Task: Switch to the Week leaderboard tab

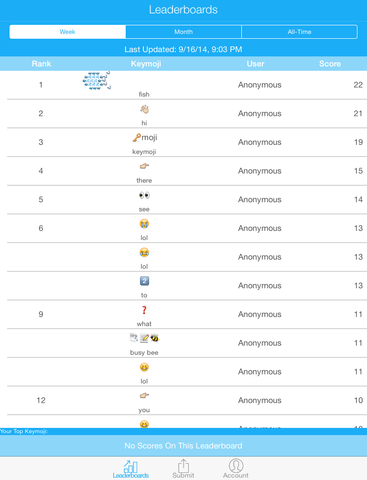Action: tap(67, 32)
